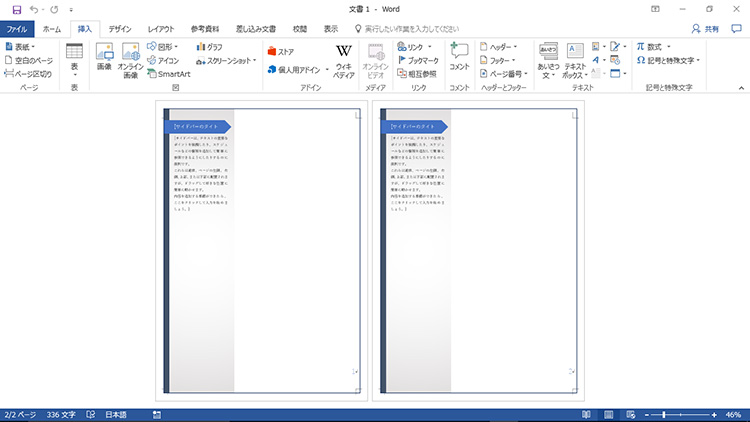The height and width of the screenshot is (422, 750).
Task: Switch to the デザイン ribbon tab
Action: coord(119,29)
